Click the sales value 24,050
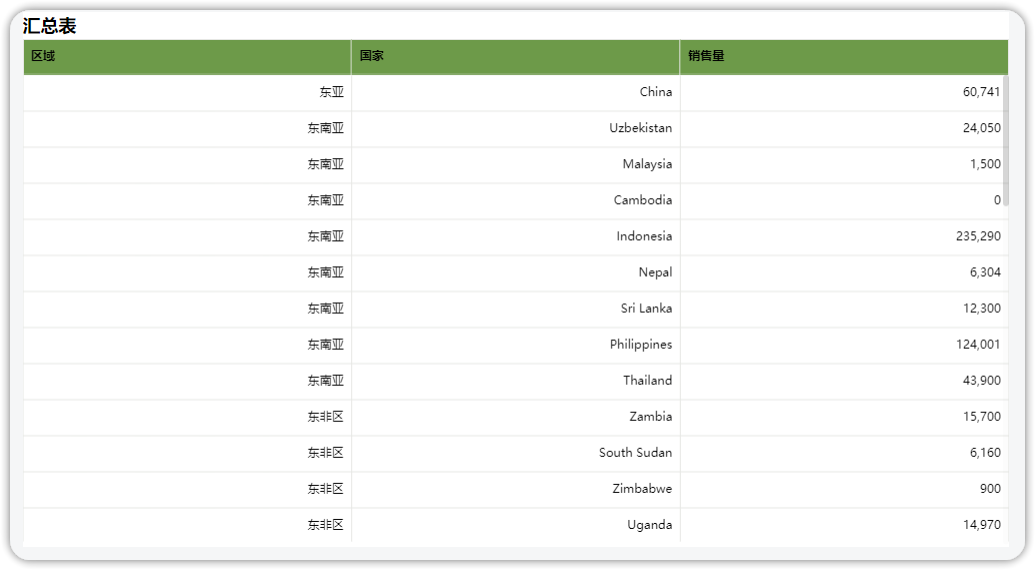This screenshot has height=570, width=1035. click(982, 128)
